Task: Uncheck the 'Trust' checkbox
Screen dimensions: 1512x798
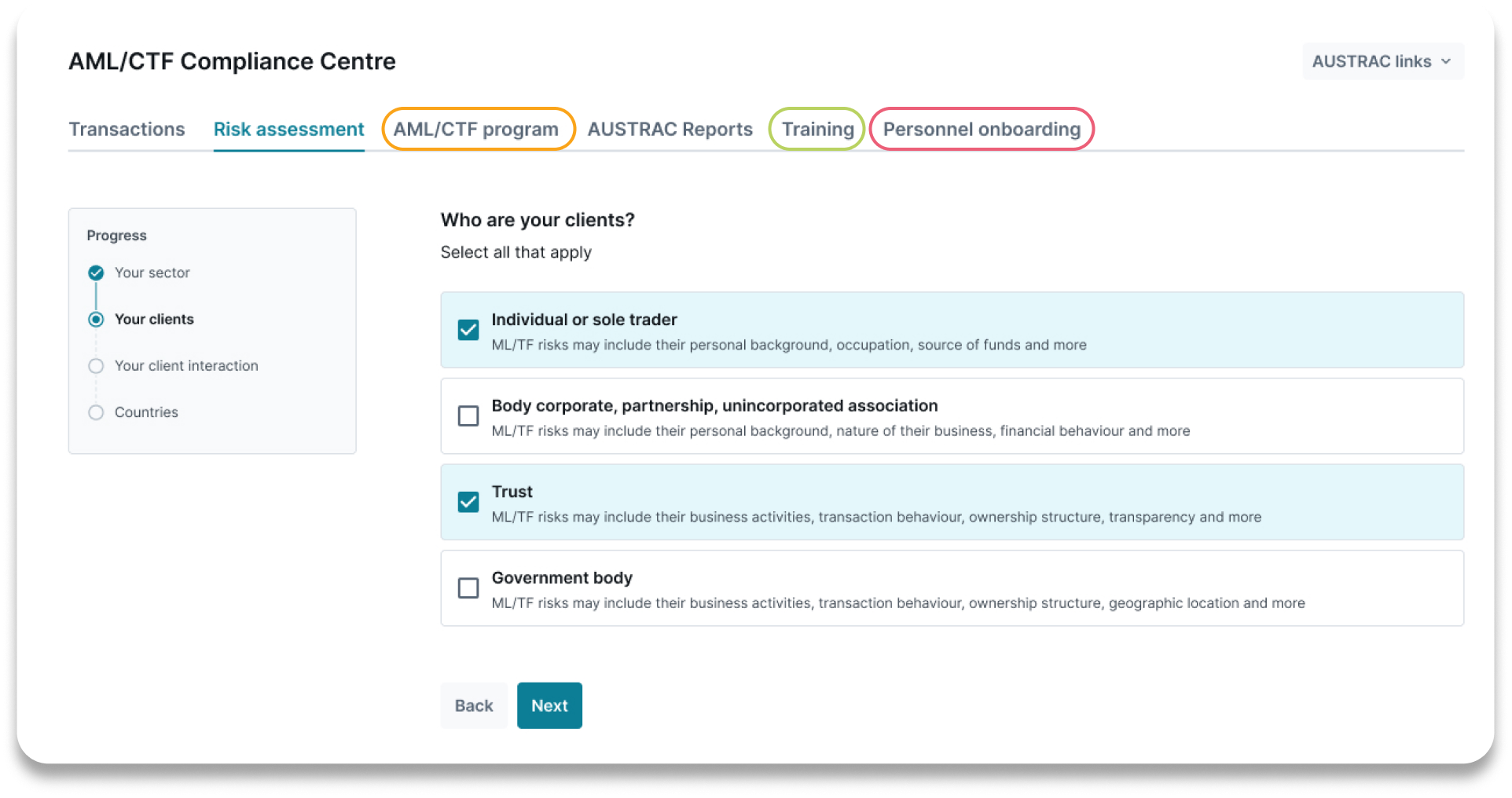Action: (x=468, y=502)
